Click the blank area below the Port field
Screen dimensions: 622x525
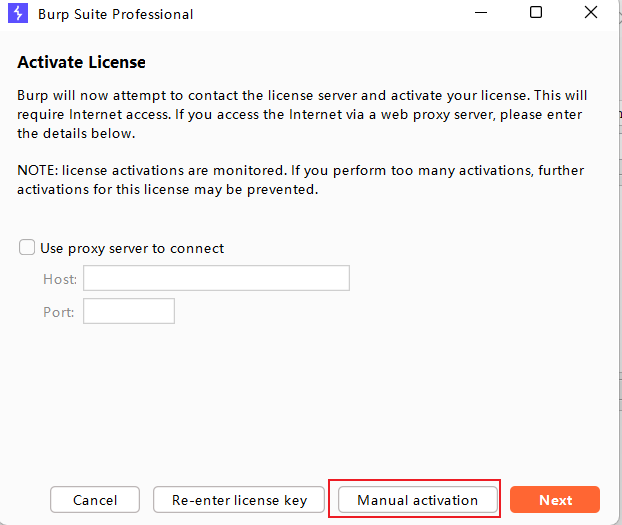click(x=300, y=400)
